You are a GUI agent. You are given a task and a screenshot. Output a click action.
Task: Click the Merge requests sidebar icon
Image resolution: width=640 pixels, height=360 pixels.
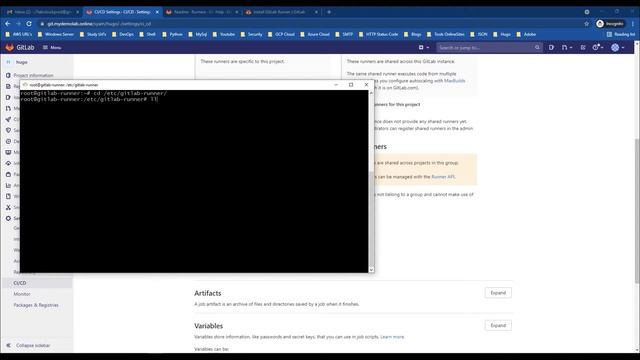8,108
